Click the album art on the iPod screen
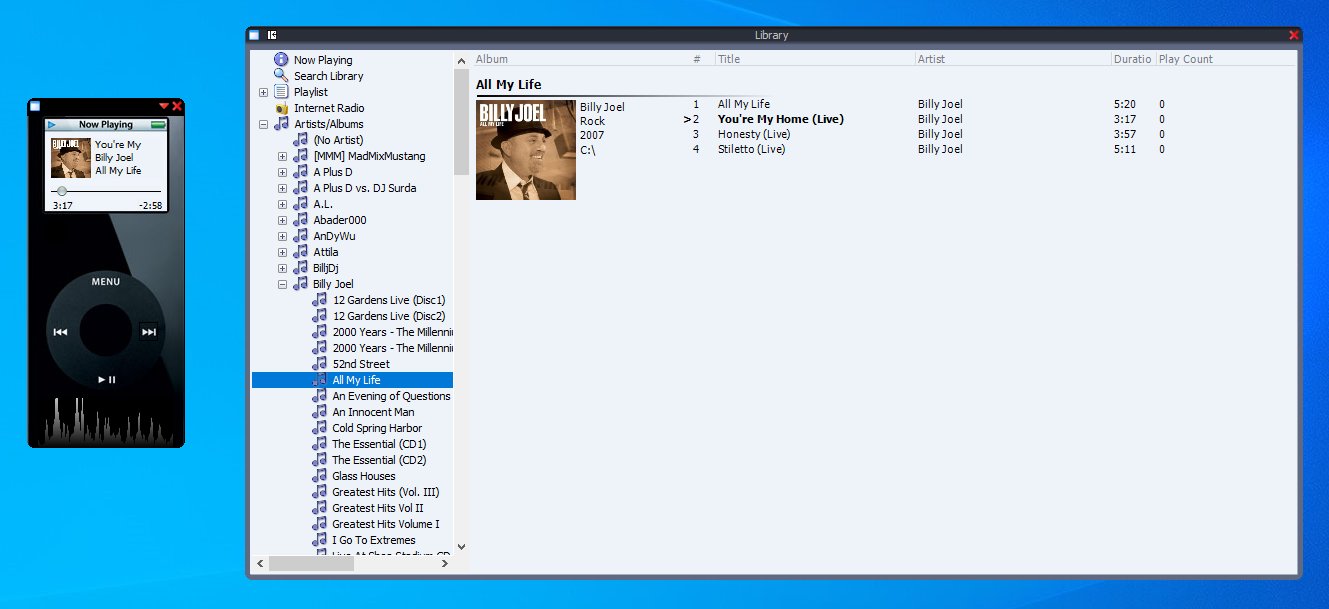 71,158
